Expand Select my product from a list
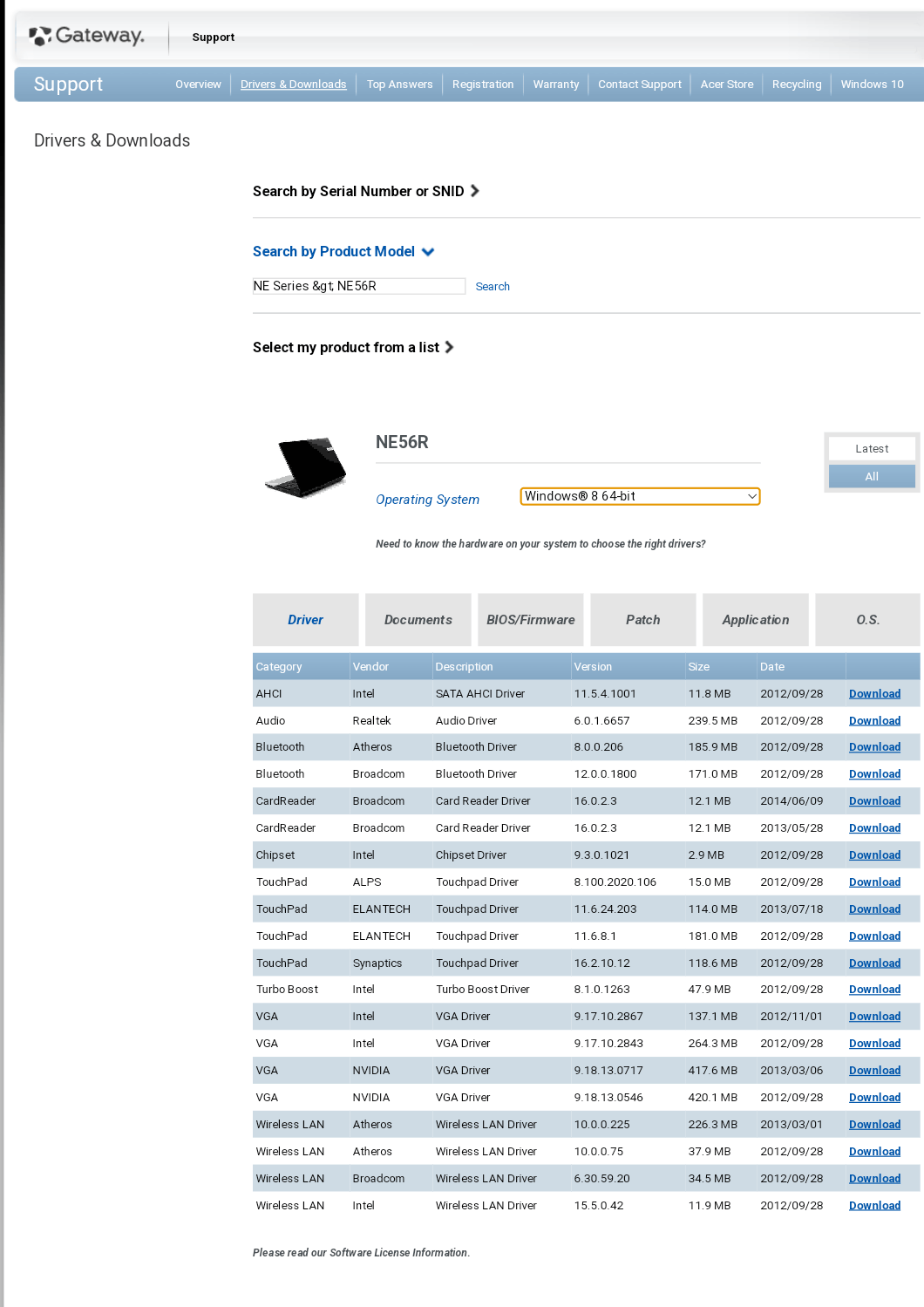This screenshot has width=924, height=1307. point(353,347)
